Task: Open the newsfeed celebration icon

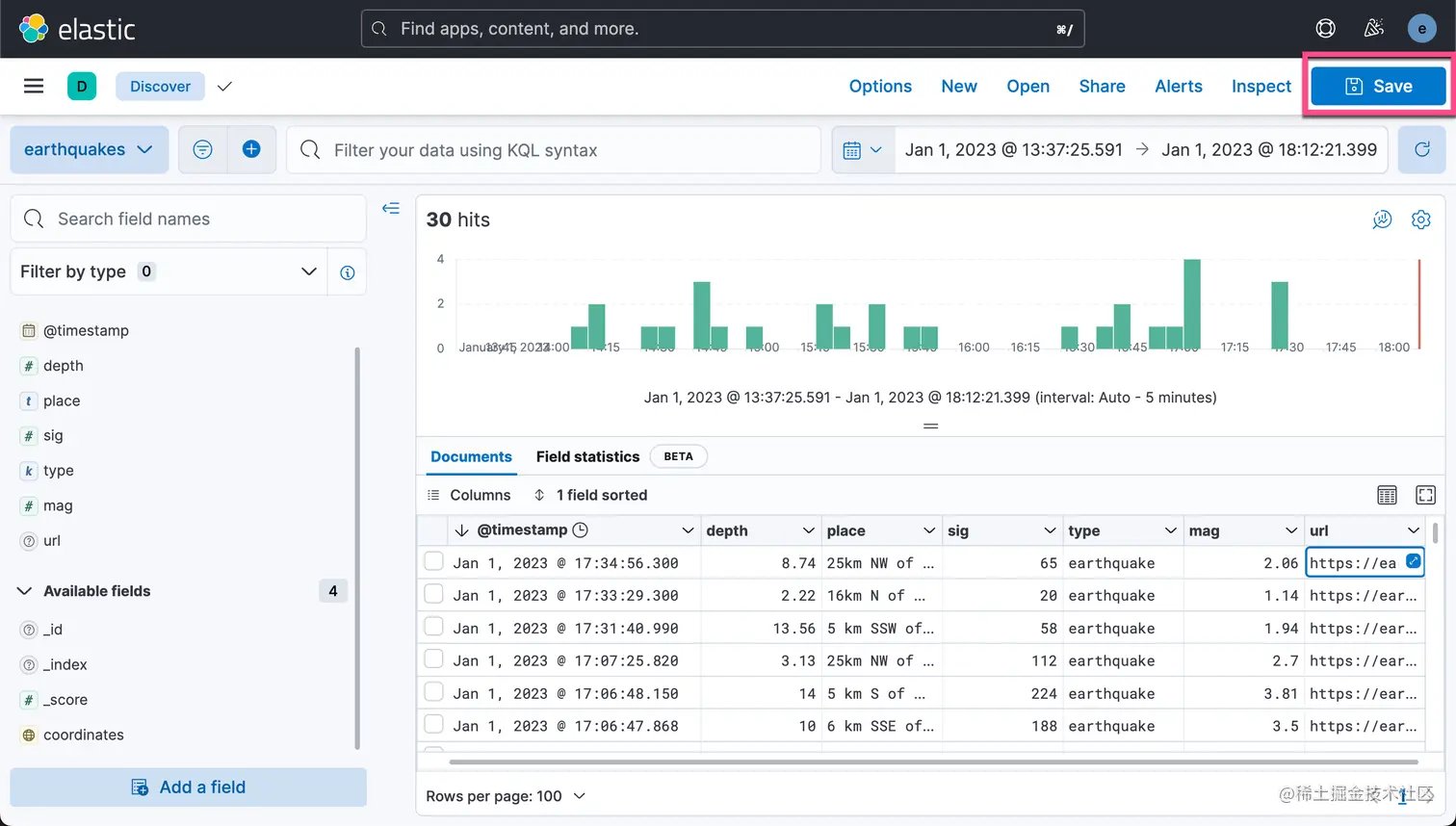Action: (x=1374, y=29)
